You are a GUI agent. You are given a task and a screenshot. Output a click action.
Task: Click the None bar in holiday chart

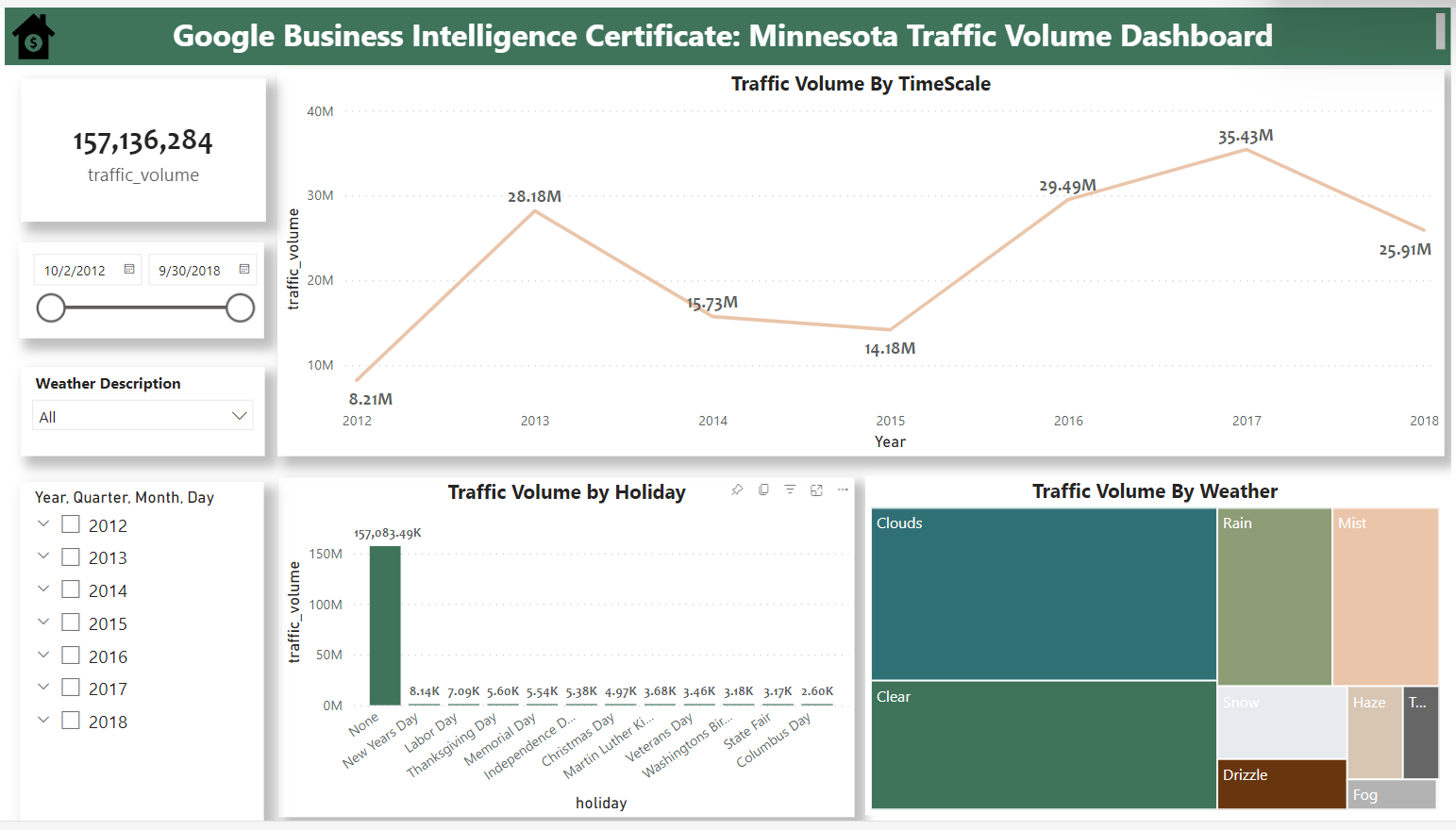pyautogui.click(x=385, y=625)
